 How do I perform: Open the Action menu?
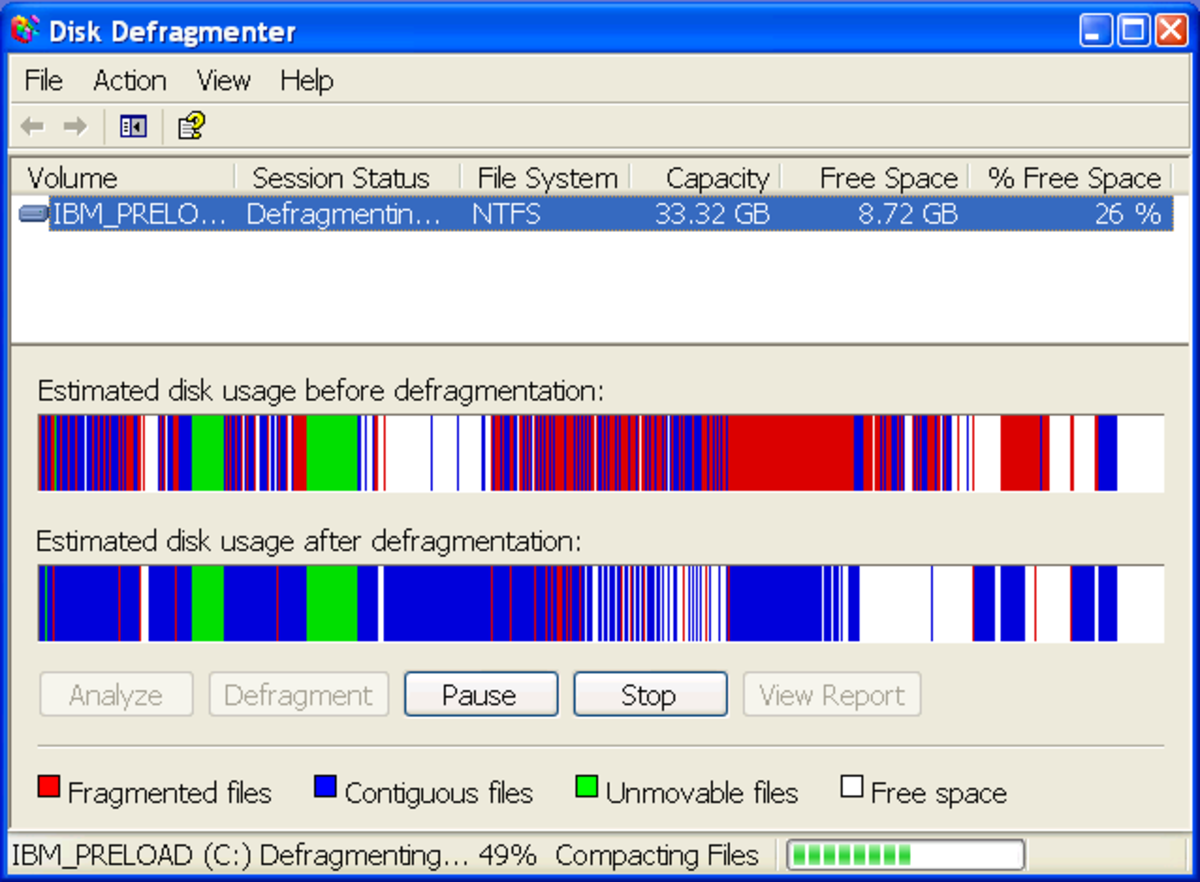[129, 81]
